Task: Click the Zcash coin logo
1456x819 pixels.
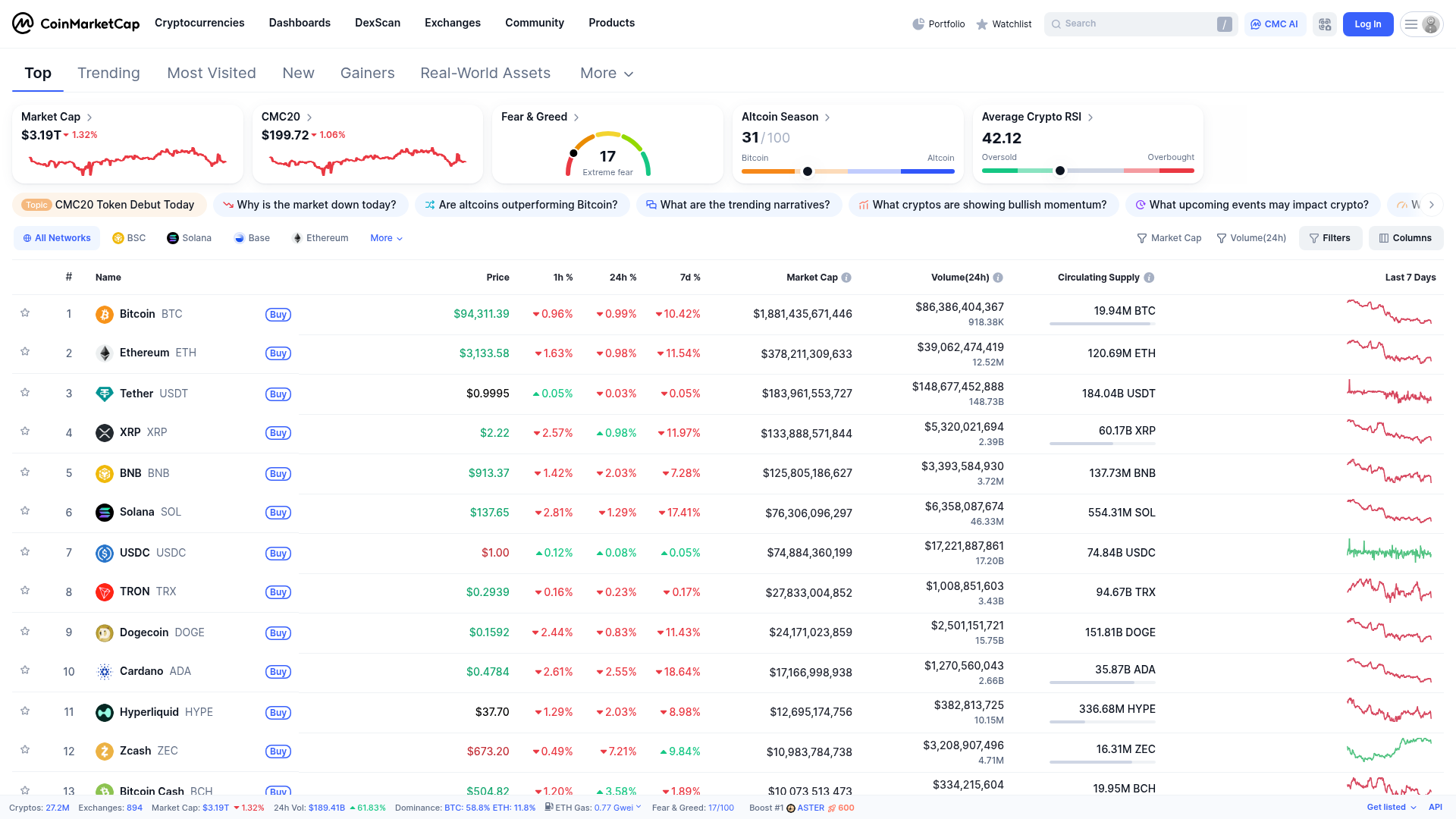Action: pos(105,752)
